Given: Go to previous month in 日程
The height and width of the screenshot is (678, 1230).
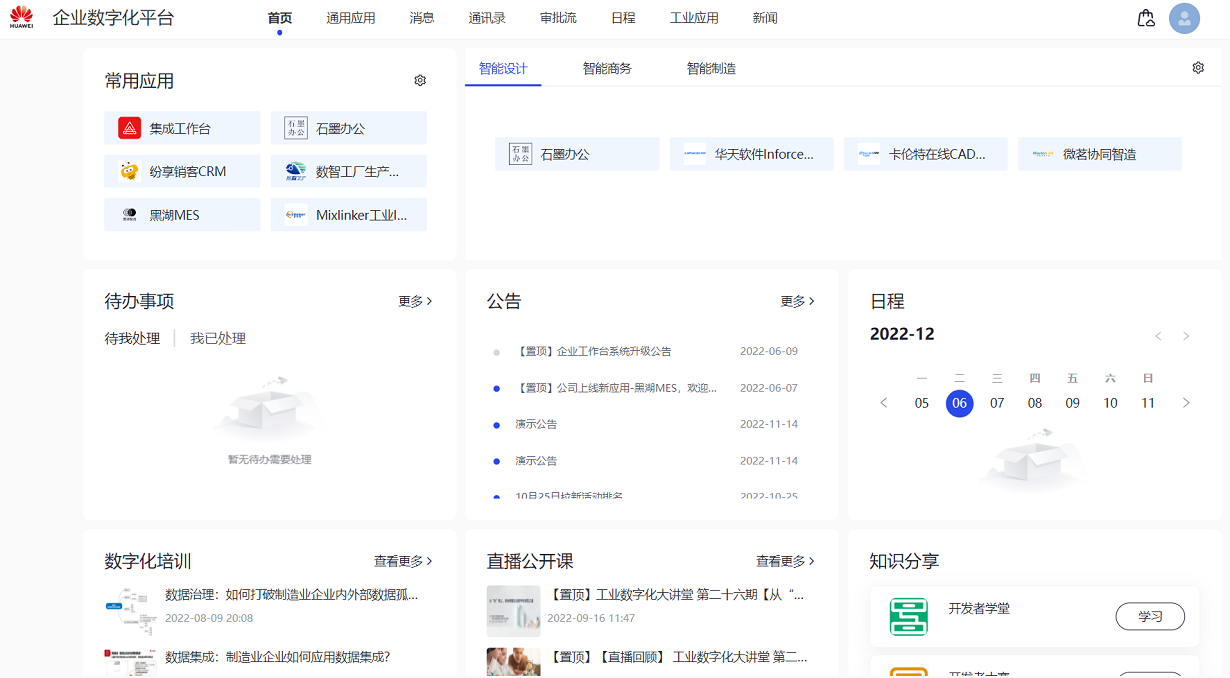Looking at the screenshot, I should pos(1158,336).
